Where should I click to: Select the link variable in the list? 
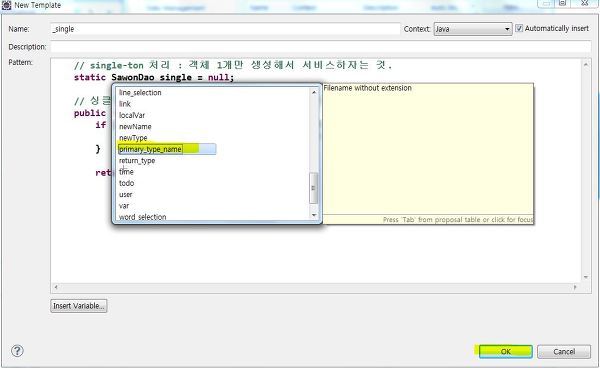[125, 104]
